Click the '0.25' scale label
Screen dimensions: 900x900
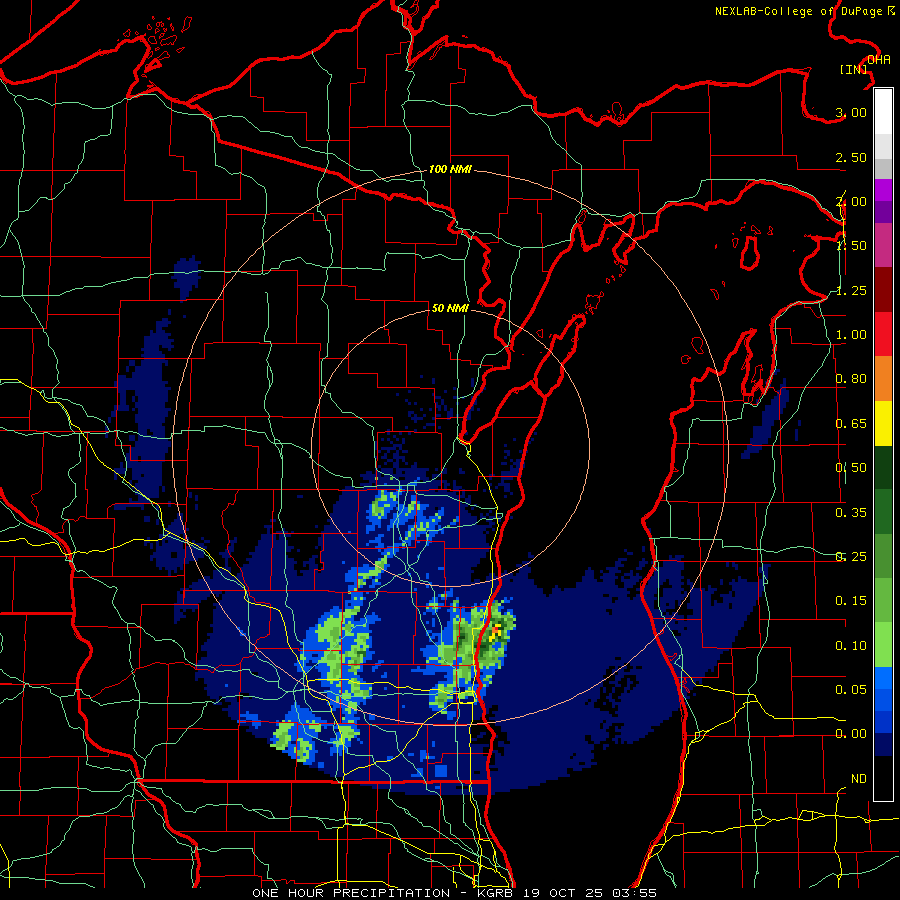point(851,557)
